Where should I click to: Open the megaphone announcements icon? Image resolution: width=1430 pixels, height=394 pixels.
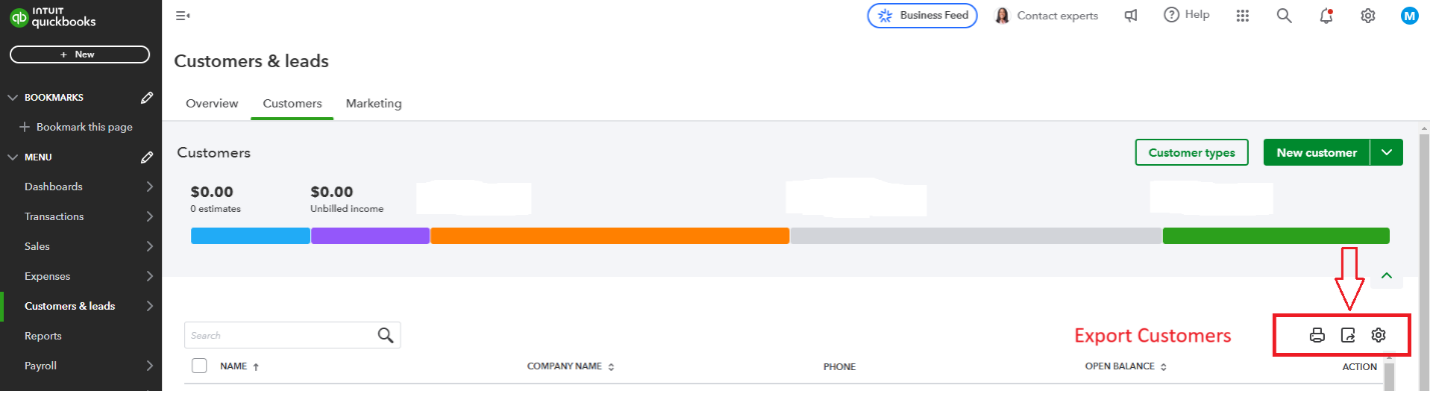(x=1131, y=15)
